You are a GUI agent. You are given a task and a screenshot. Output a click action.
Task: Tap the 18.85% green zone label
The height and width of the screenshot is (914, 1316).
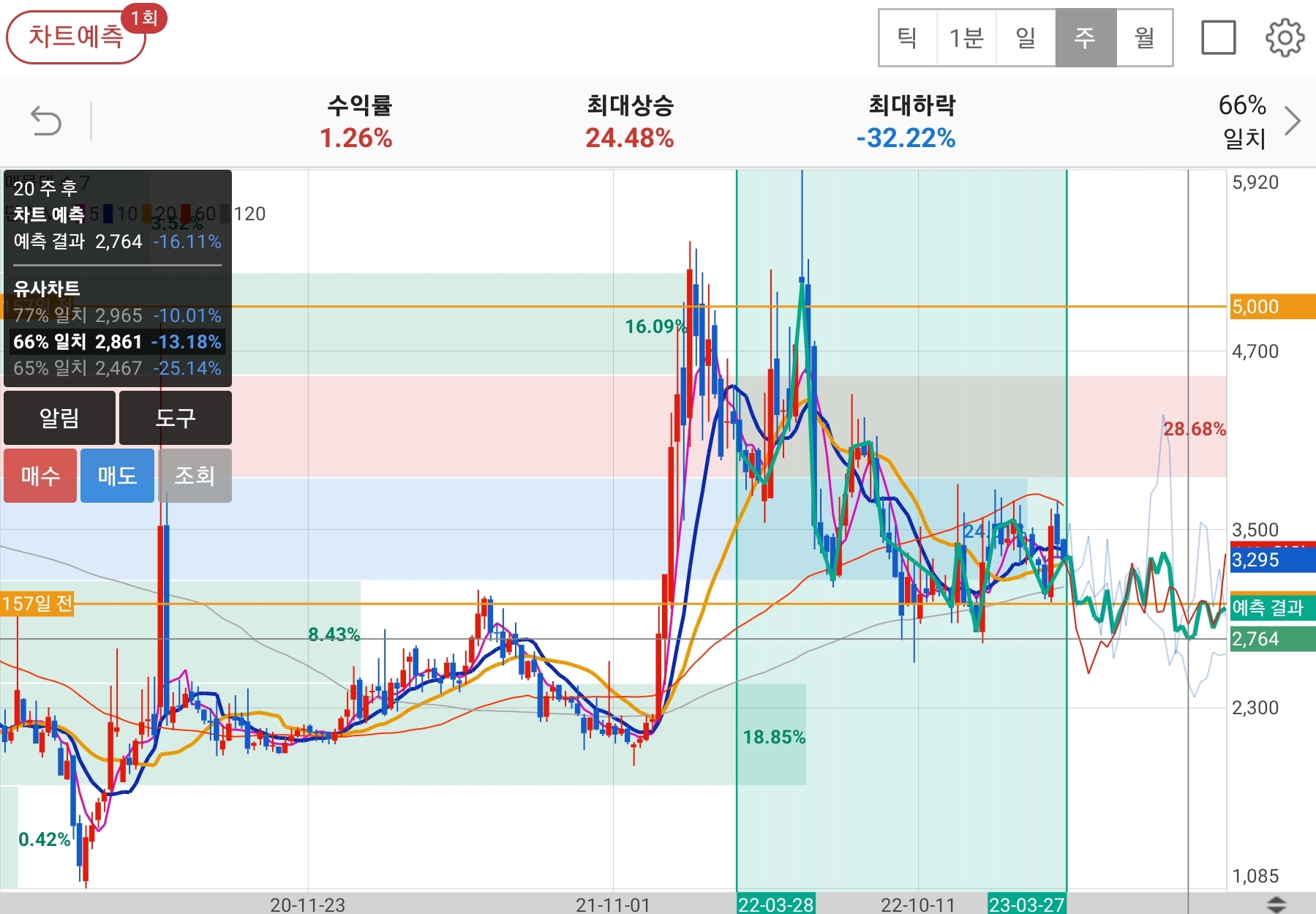coord(774,737)
